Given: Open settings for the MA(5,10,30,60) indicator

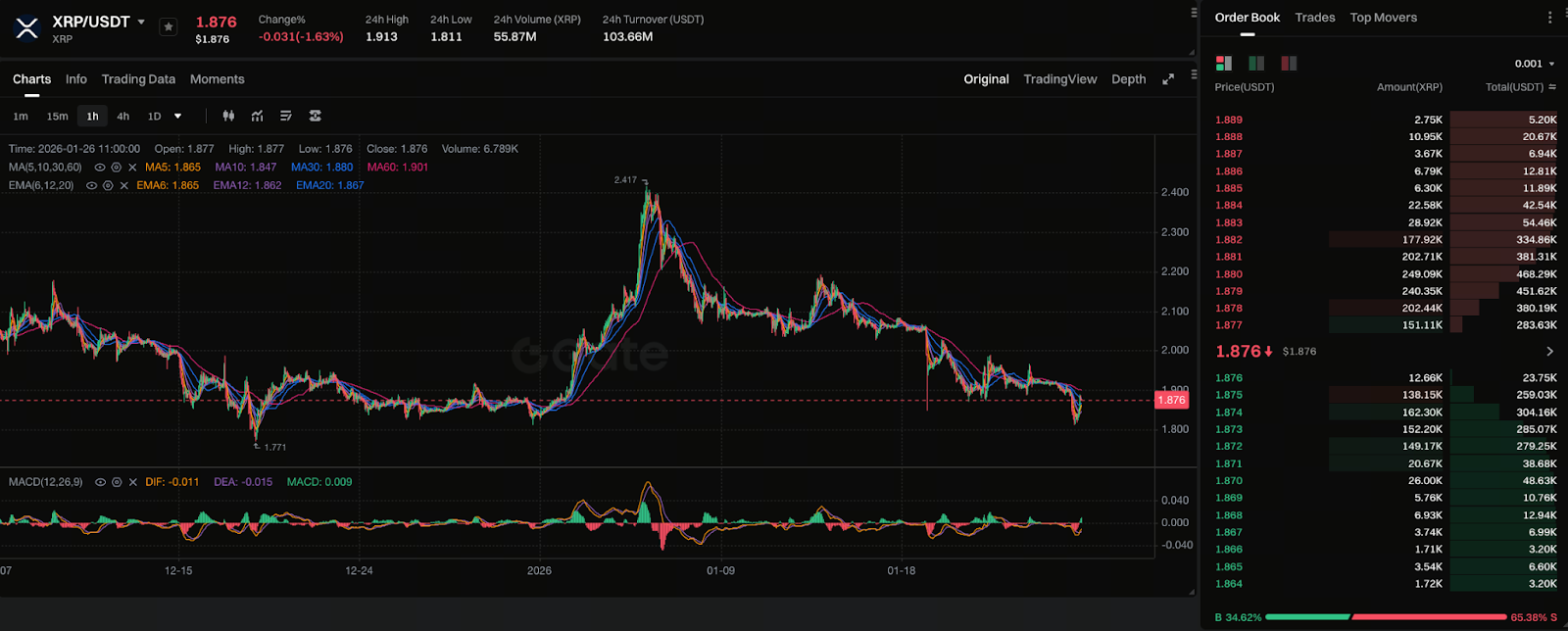Looking at the screenshot, I should click(x=119, y=168).
